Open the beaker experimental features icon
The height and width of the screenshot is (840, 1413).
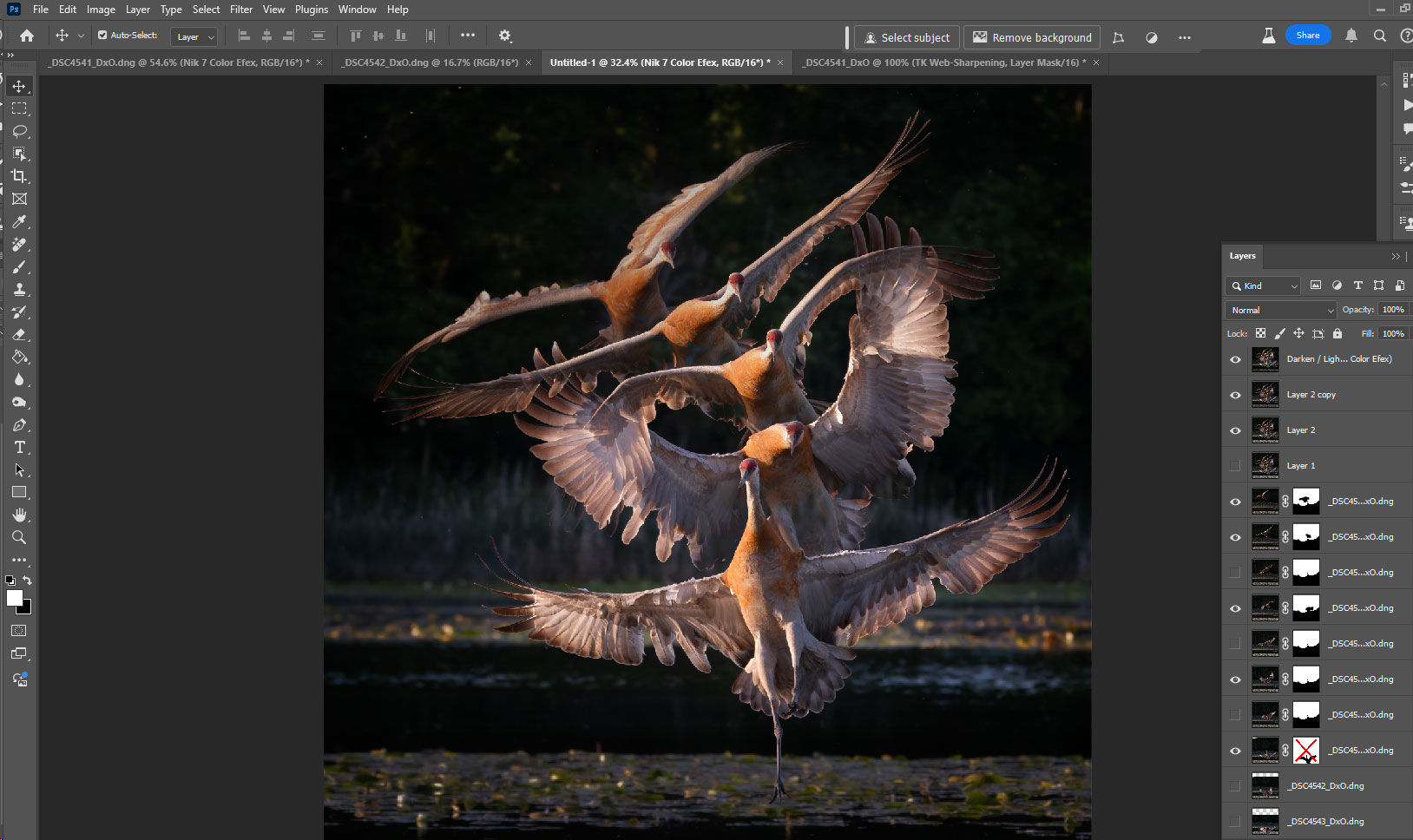(x=1268, y=36)
